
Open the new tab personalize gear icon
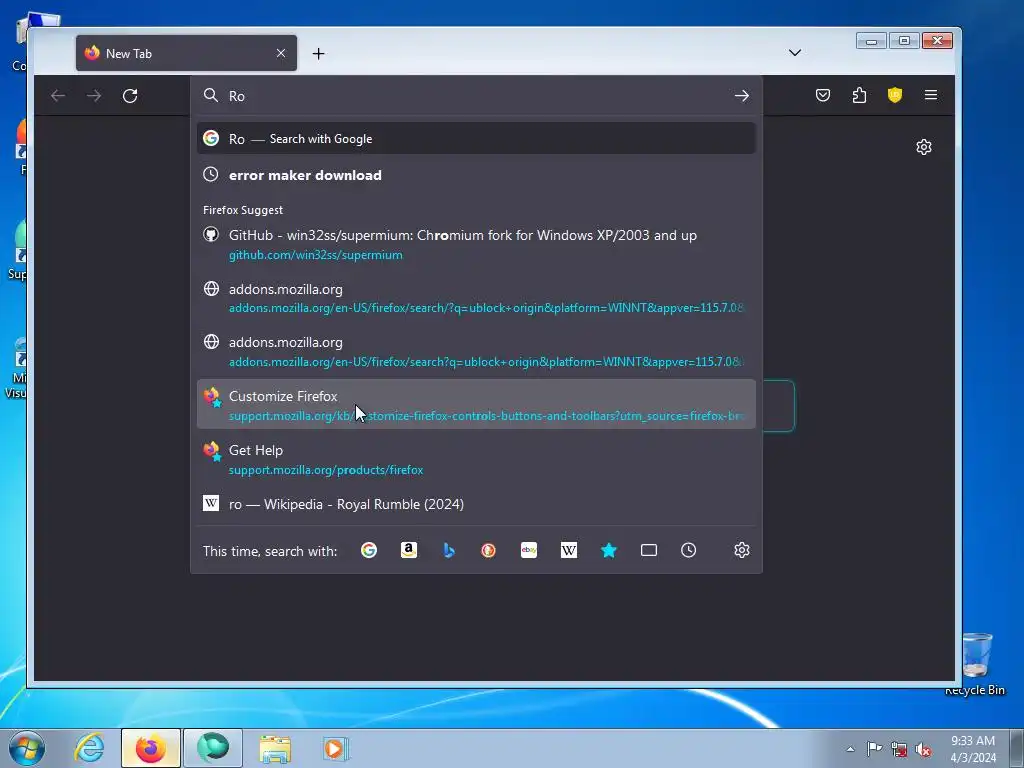click(923, 147)
